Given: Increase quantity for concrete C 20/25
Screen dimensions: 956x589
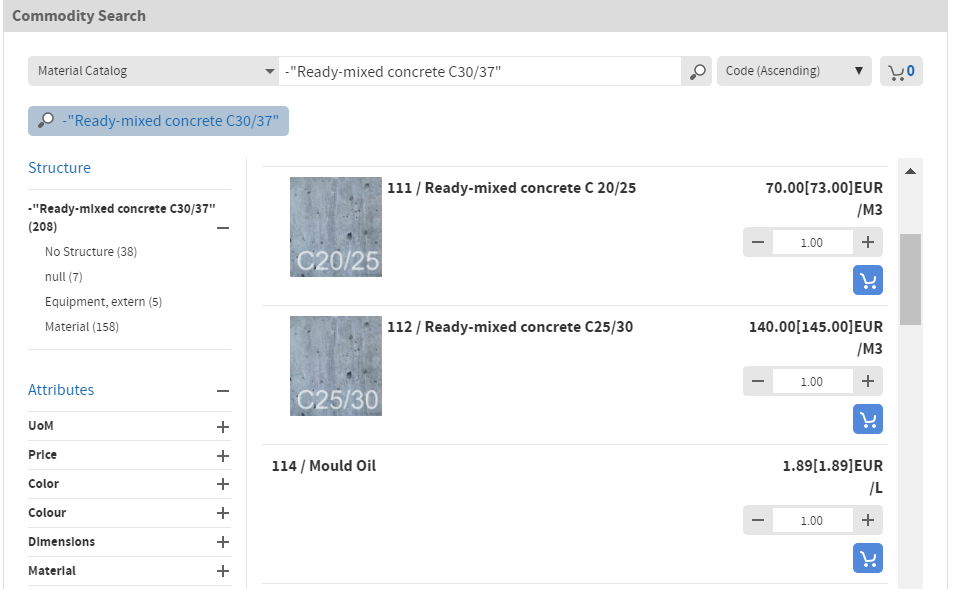Looking at the screenshot, I should 868,243.
